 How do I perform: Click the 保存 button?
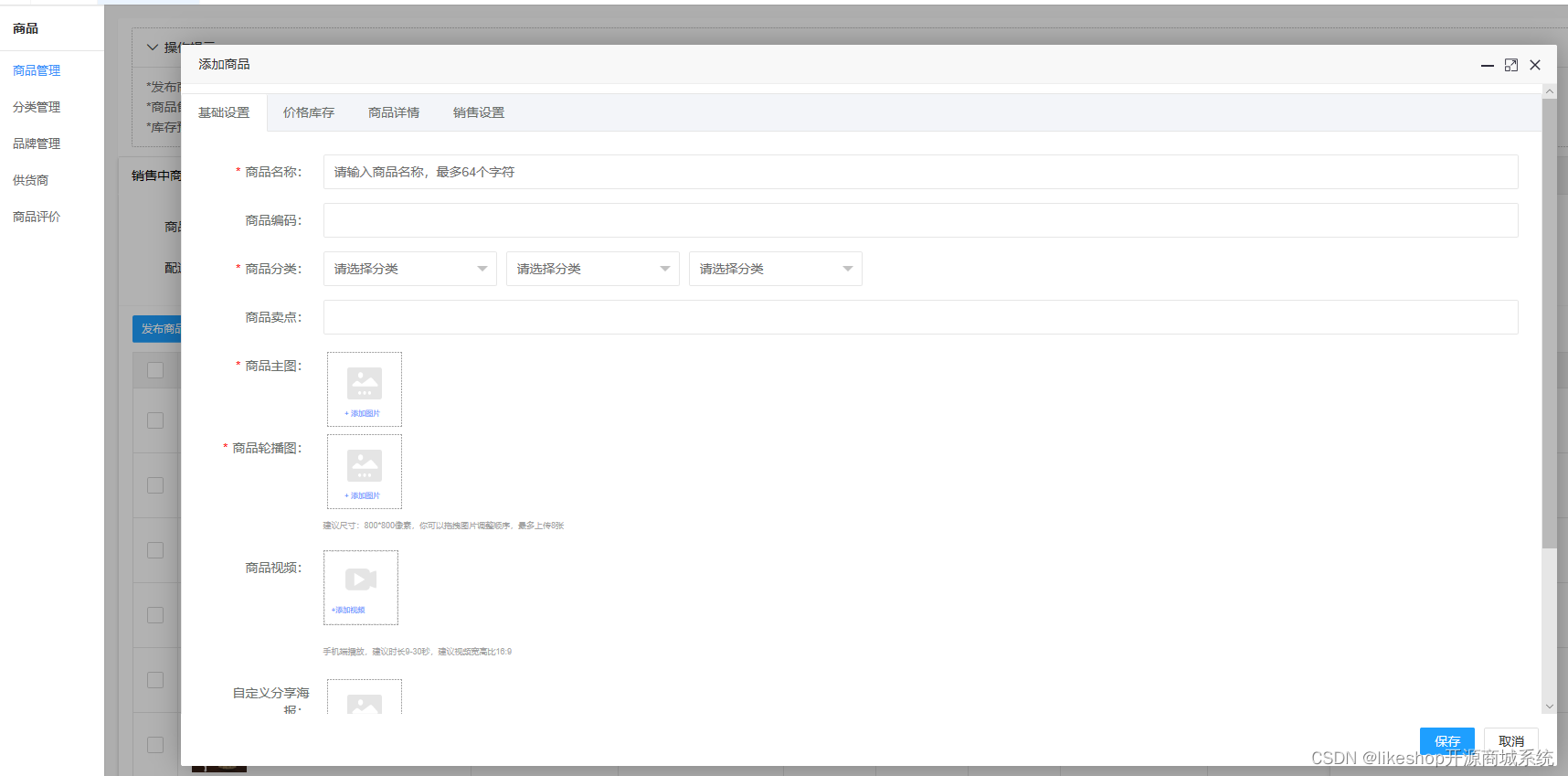tap(1447, 740)
